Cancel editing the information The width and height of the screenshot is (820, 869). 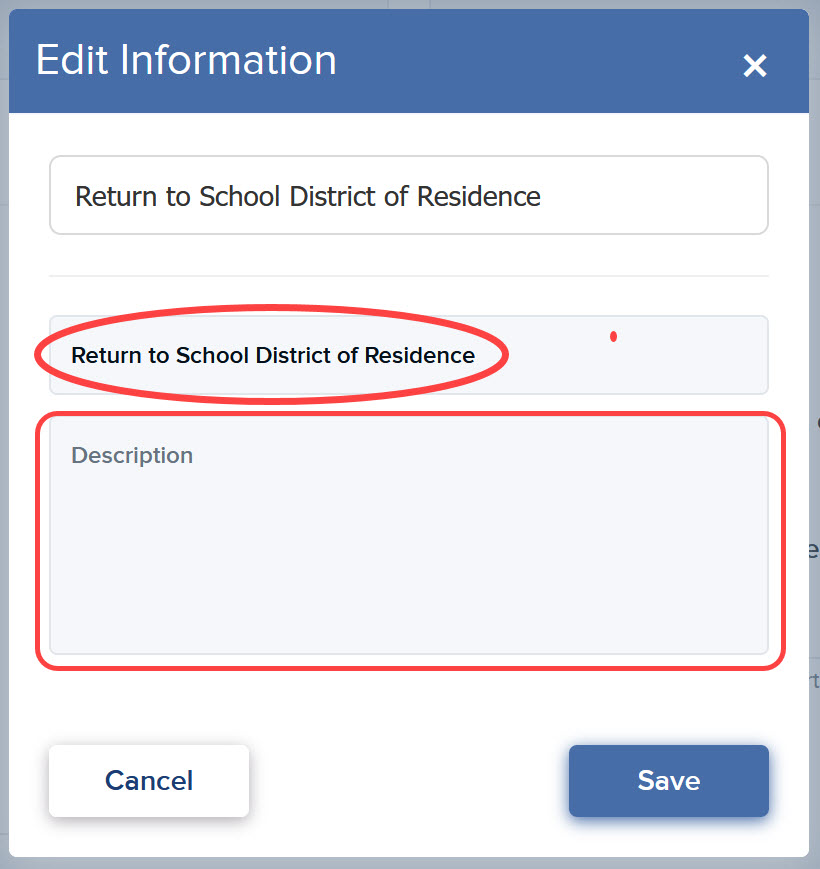coord(149,780)
